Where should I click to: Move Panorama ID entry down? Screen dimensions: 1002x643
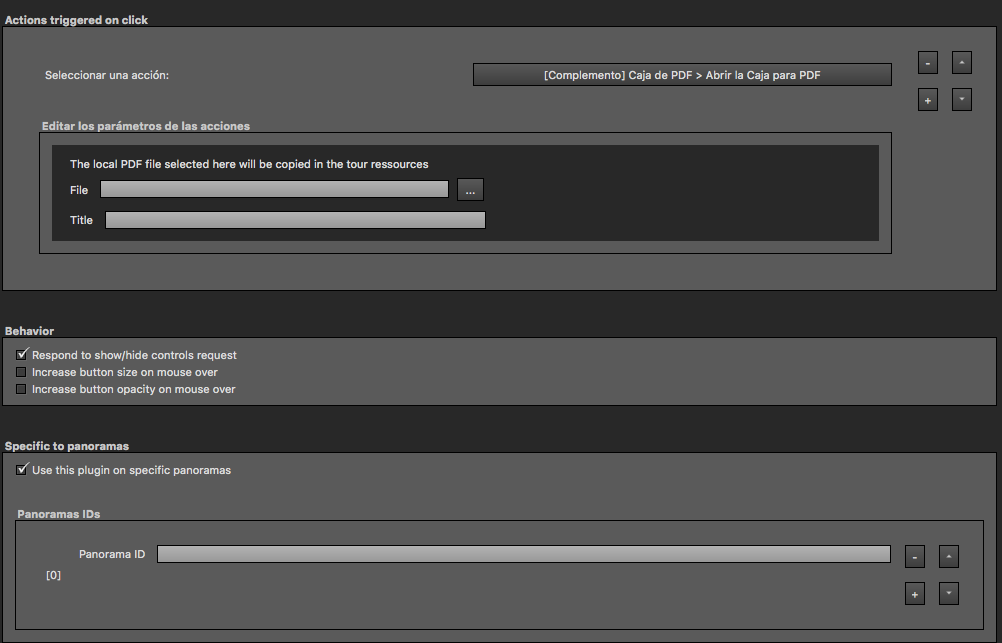click(x=948, y=594)
